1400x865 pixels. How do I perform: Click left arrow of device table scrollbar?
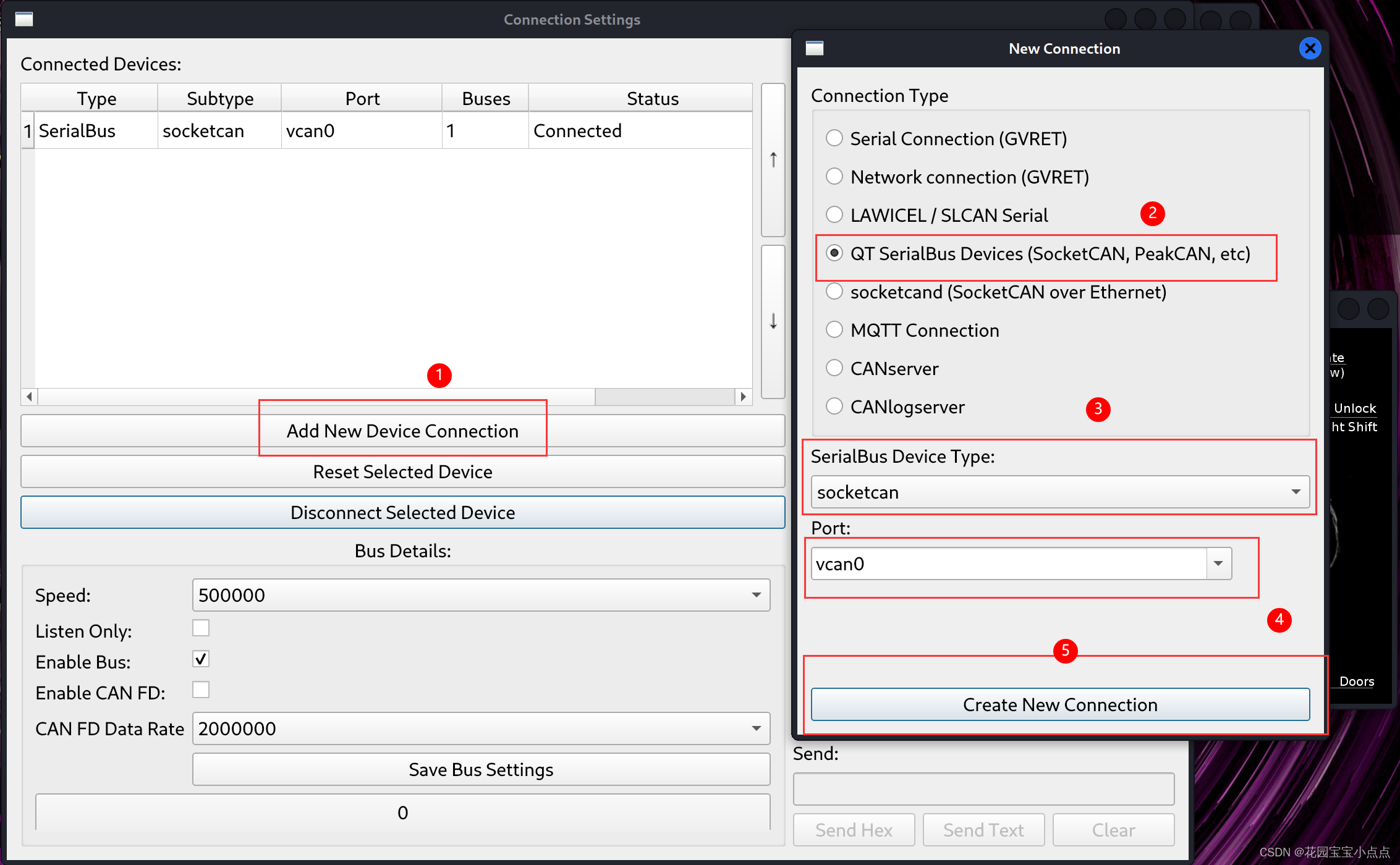point(29,396)
